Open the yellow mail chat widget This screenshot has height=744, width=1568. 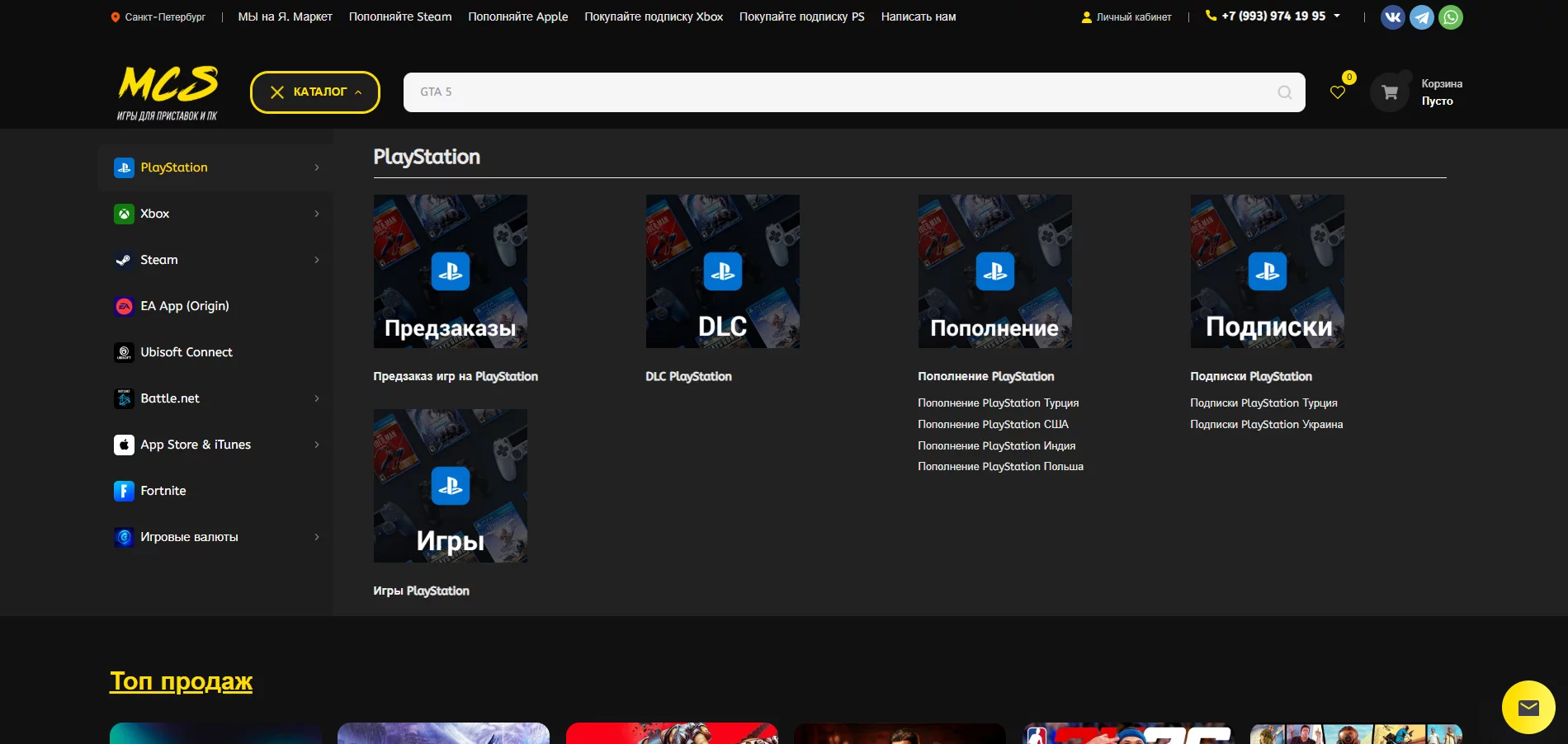[x=1528, y=707]
